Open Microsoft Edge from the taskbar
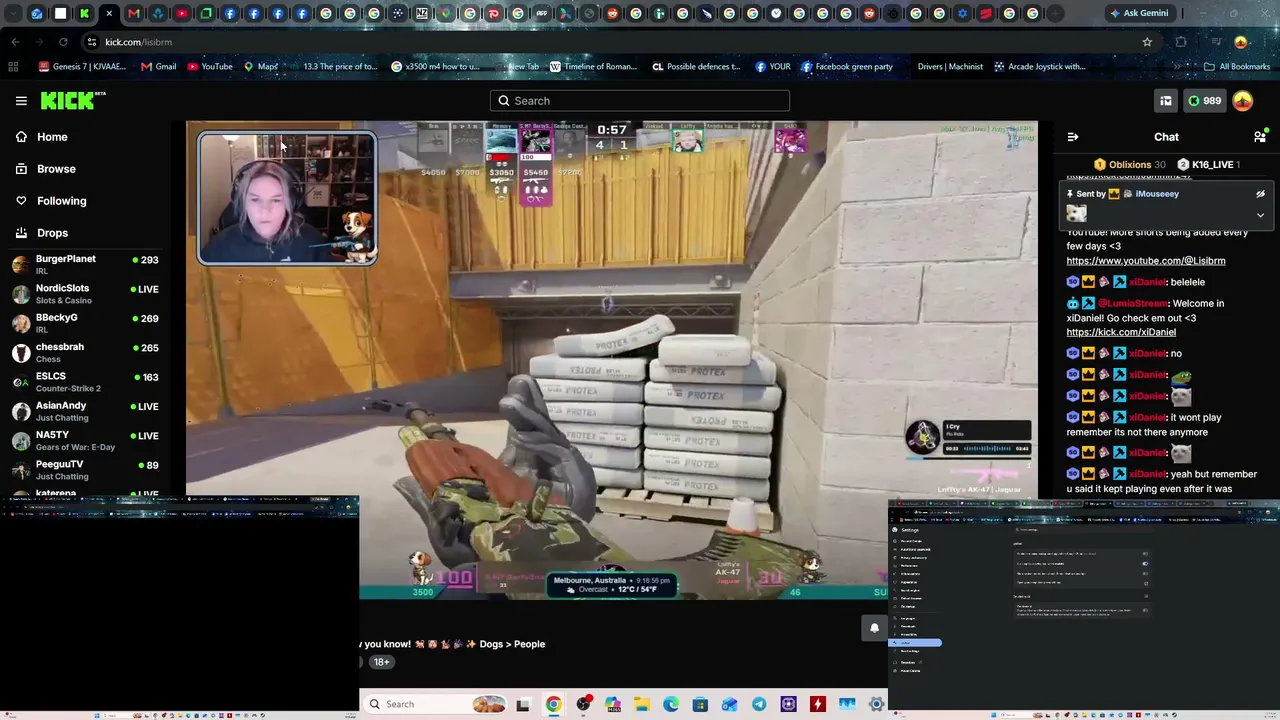This screenshot has width=1280, height=720. point(671,704)
